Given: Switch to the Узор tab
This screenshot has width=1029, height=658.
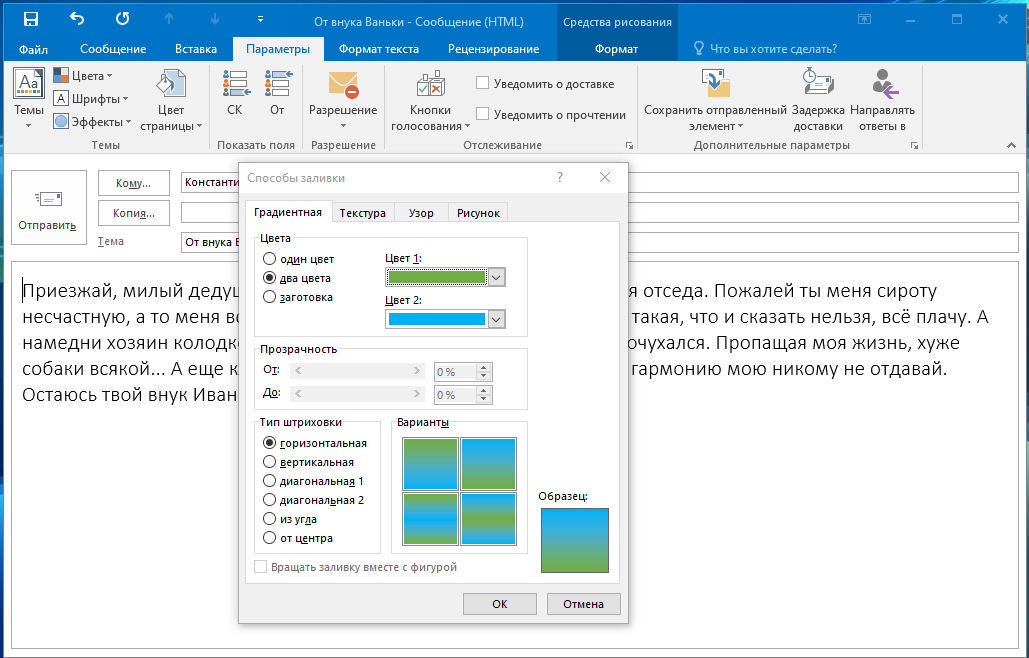Looking at the screenshot, I should tap(421, 213).
